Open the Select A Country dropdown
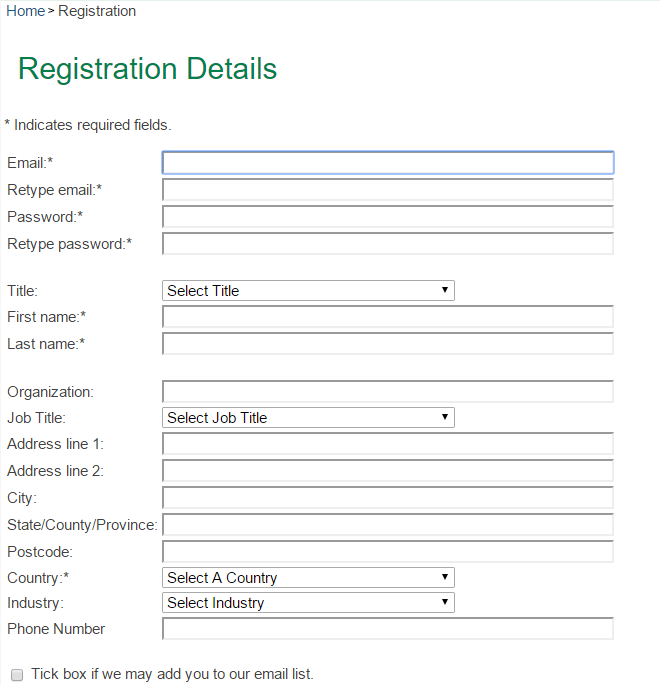The image size is (660, 685). (x=308, y=578)
